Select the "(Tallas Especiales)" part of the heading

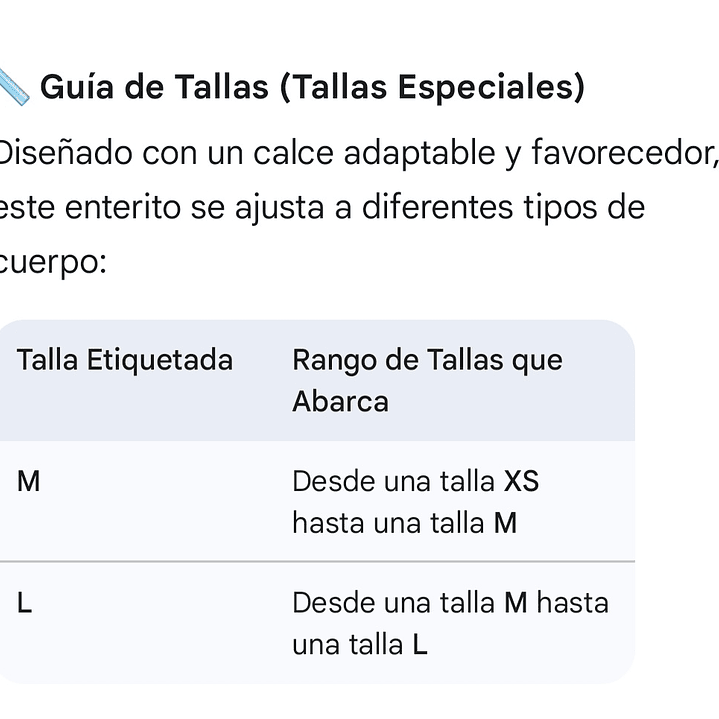tap(432, 88)
